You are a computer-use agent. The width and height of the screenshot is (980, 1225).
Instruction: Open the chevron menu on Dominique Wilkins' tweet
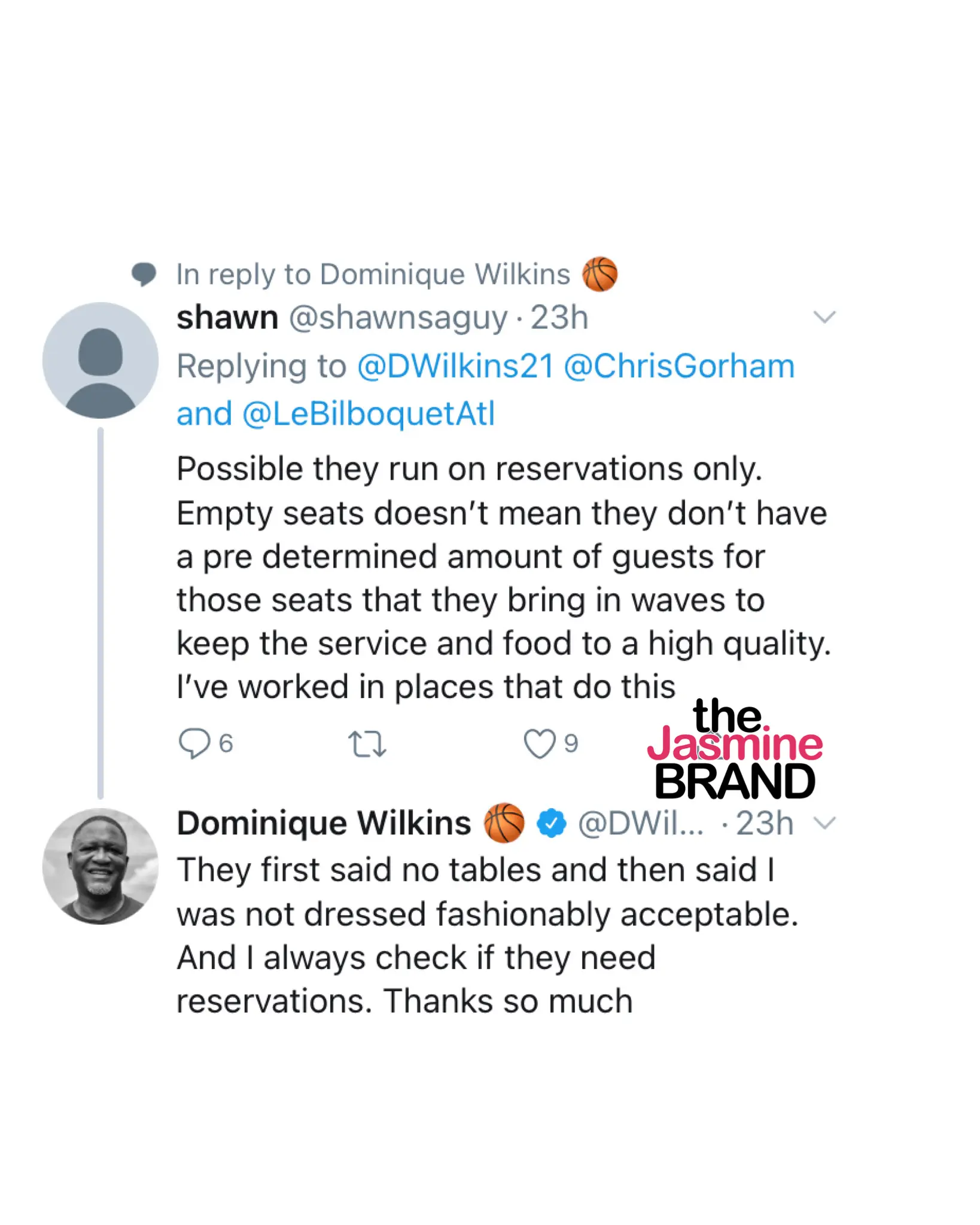825,824
